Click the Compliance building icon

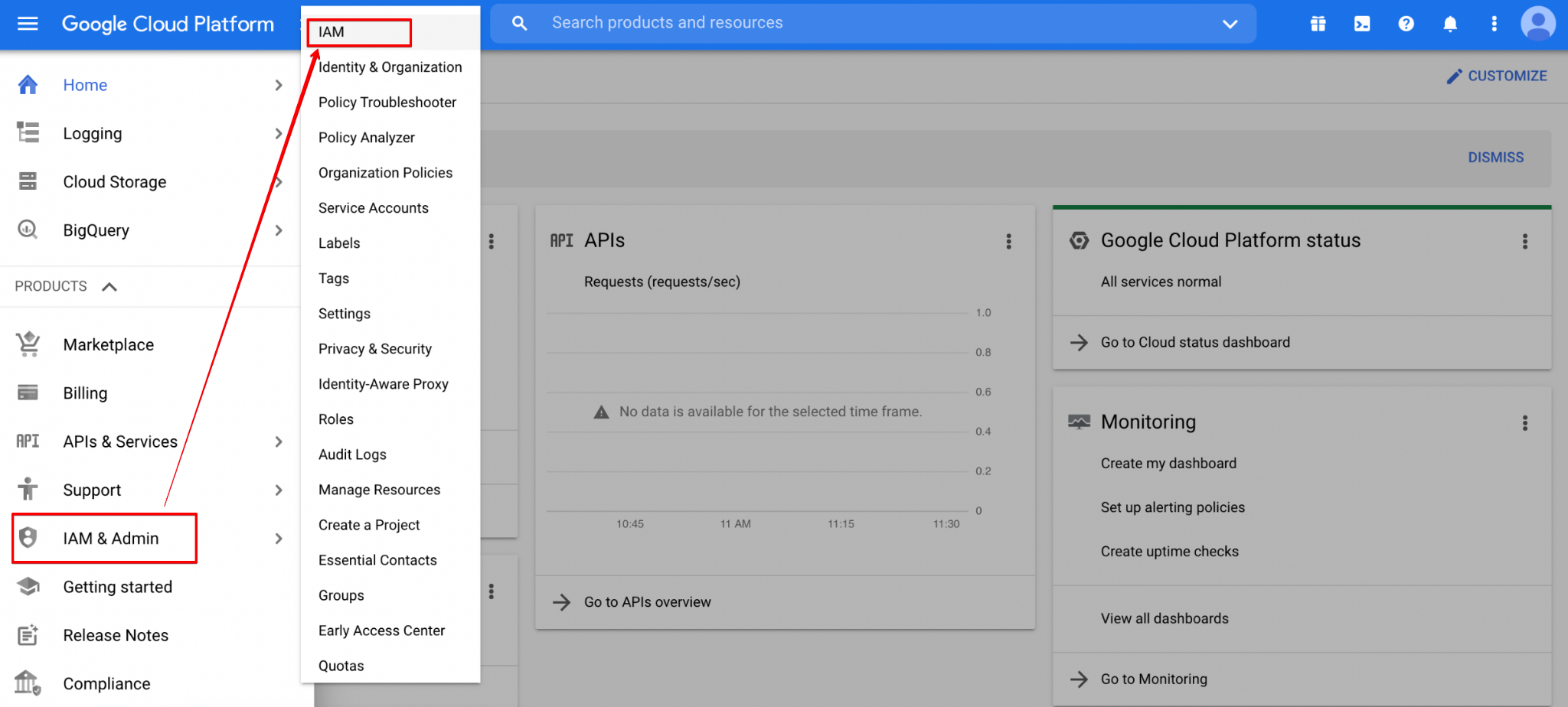[x=28, y=683]
